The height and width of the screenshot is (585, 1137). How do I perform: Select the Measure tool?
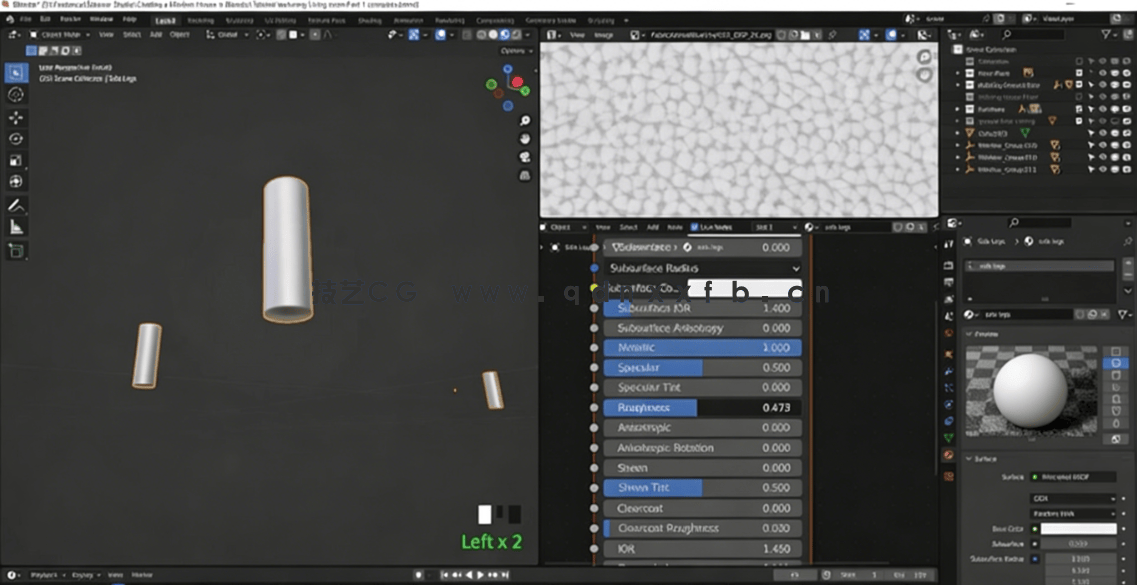pos(14,228)
